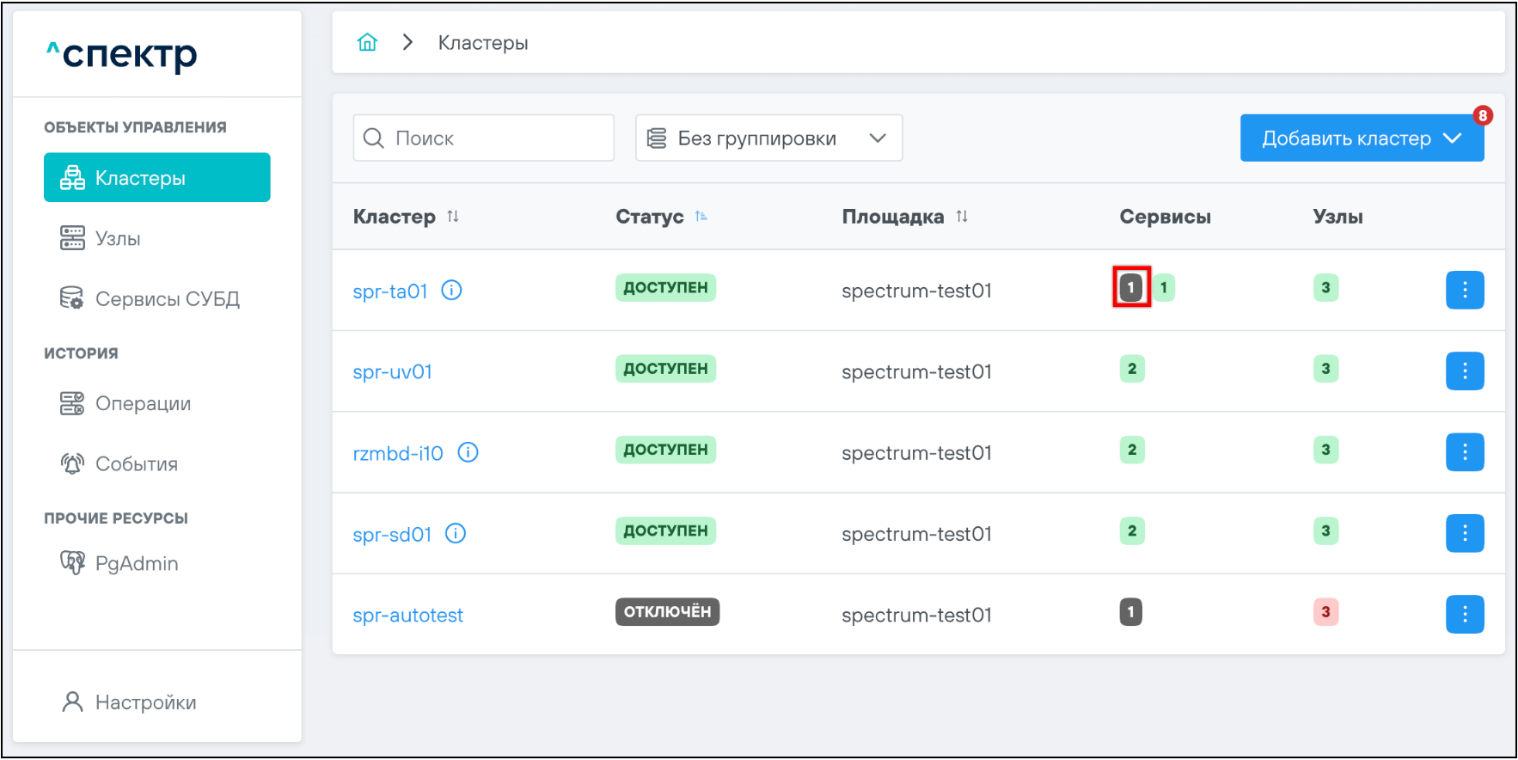The height and width of the screenshot is (760, 1518).
Task: Open PgAdmin from sidebar resources
Action: point(136,564)
